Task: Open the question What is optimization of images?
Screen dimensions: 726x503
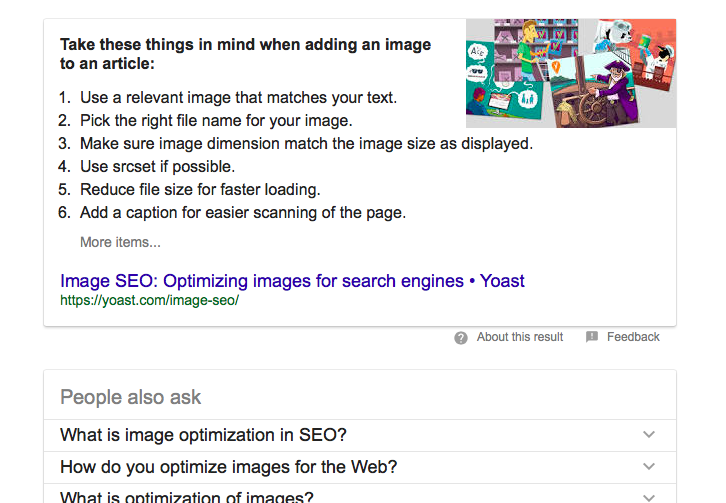Action: tap(187, 497)
